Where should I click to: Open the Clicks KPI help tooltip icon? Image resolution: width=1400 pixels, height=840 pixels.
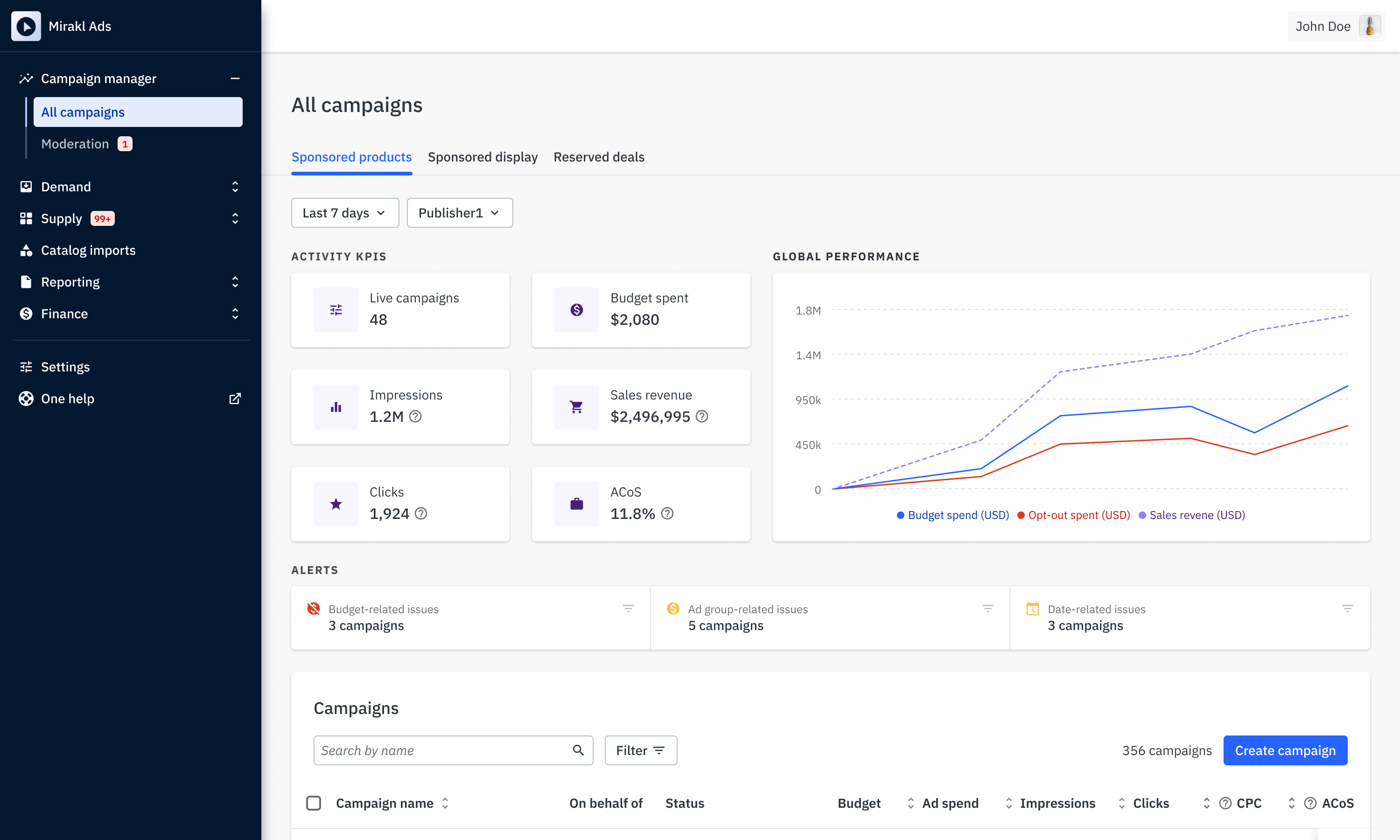tap(421, 513)
